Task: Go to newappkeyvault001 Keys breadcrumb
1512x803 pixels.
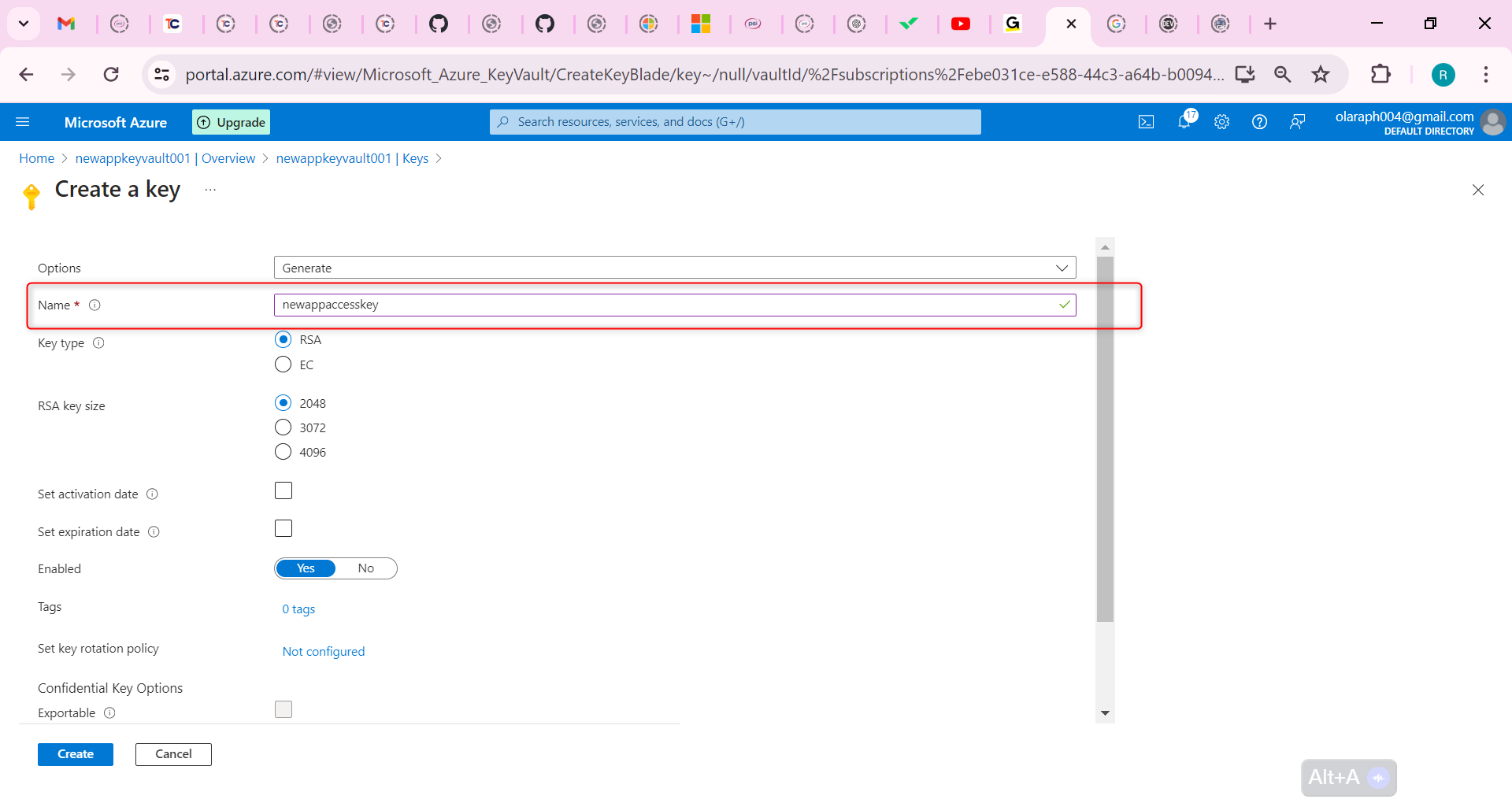Action: point(352,158)
